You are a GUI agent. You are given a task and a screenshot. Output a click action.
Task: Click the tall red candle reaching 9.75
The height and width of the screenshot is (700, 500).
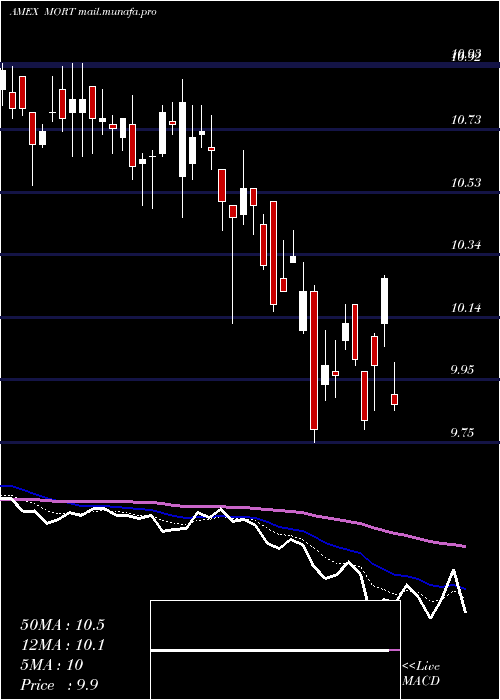click(314, 360)
